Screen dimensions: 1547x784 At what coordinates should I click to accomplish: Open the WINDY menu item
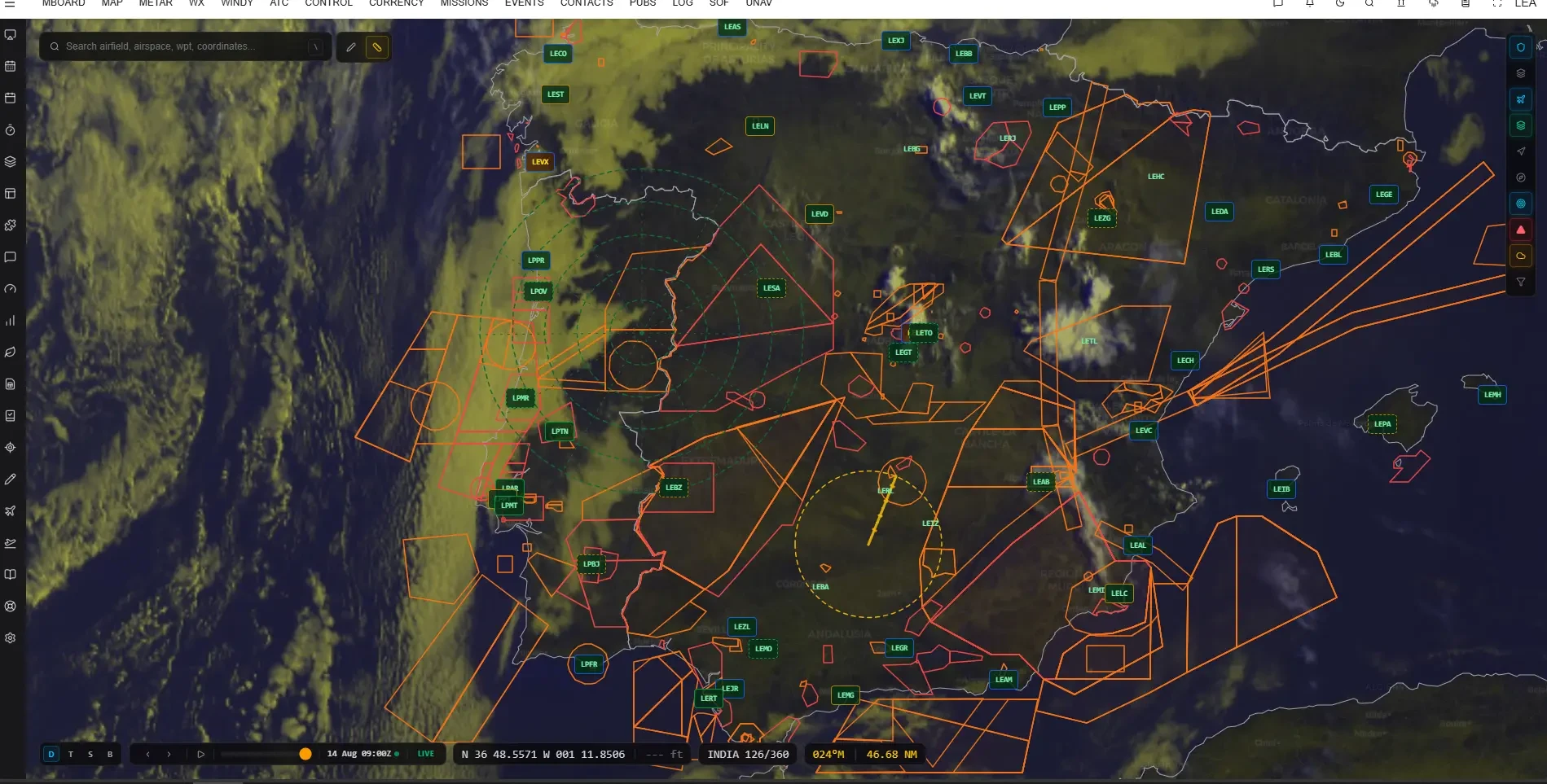pyautogui.click(x=237, y=3)
